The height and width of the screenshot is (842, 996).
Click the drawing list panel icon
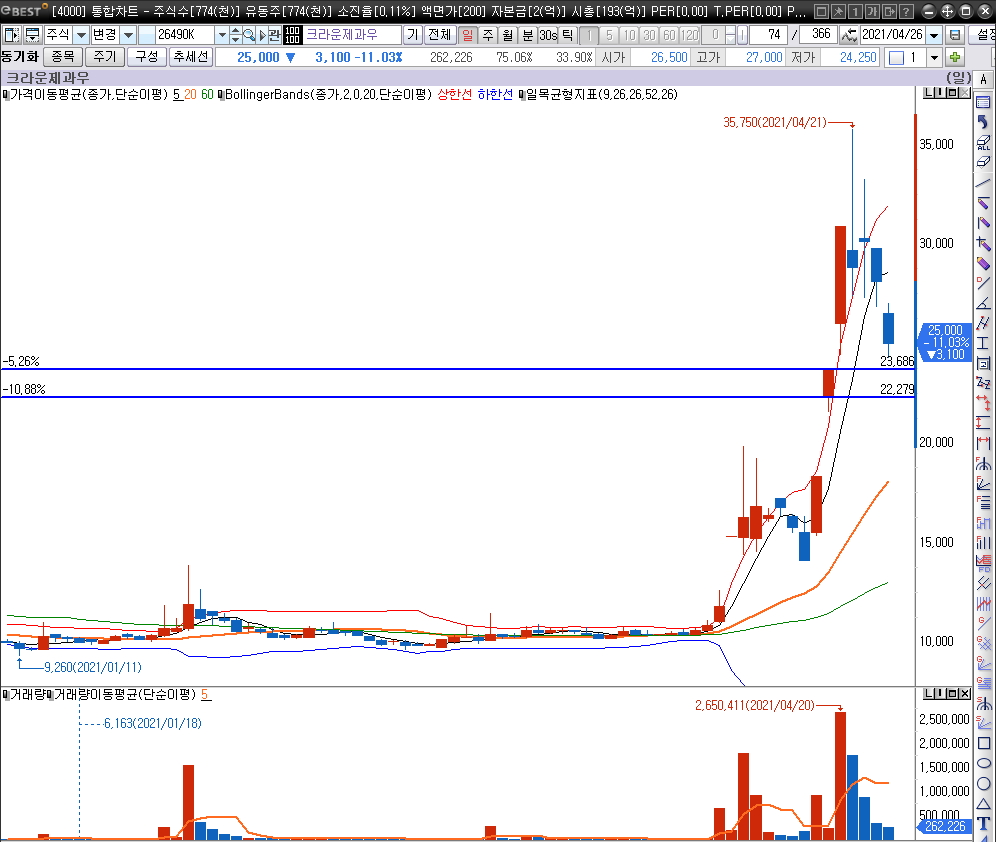click(983, 102)
